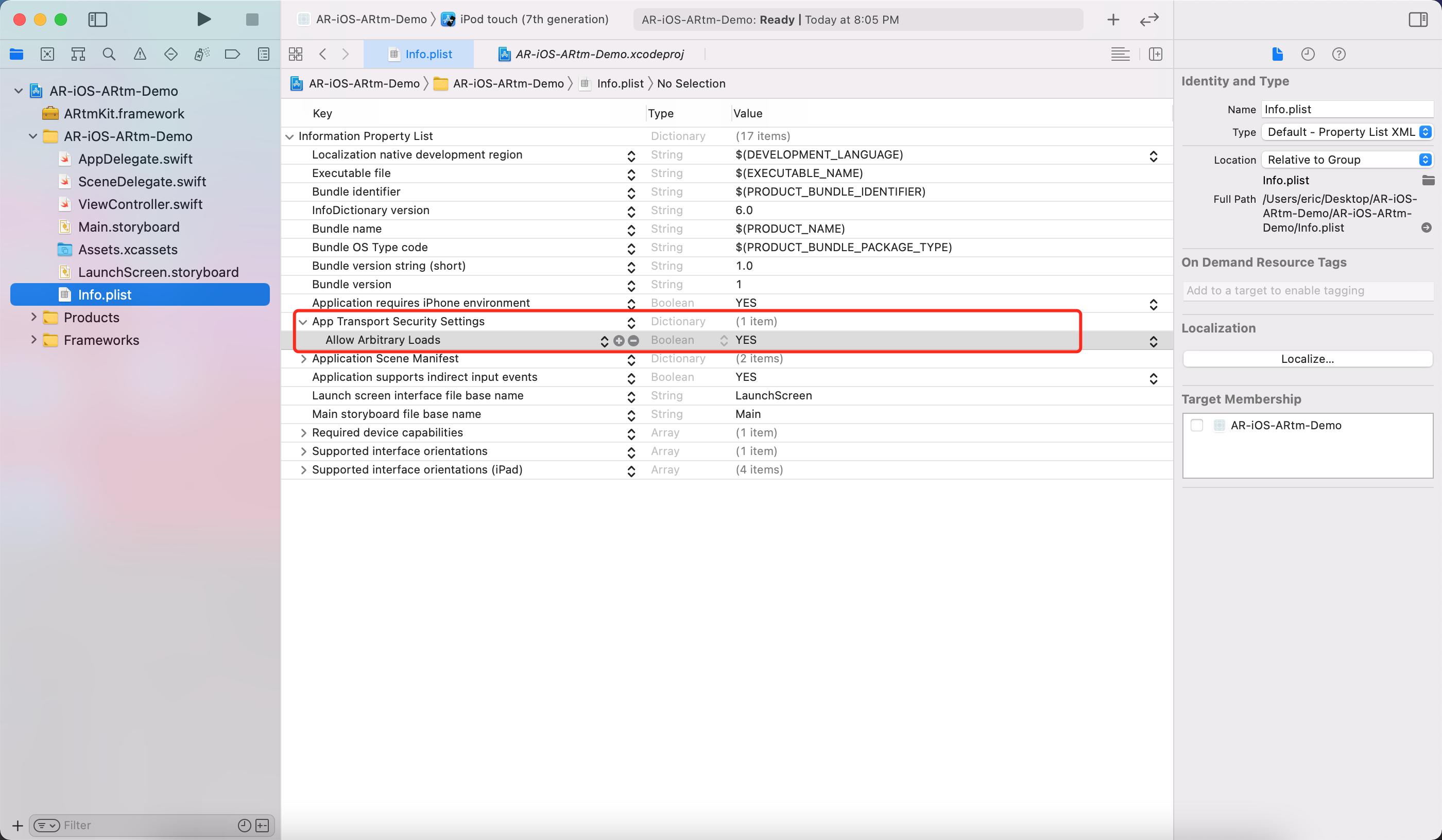Show the File inspector icon
1442x840 pixels.
1277,55
